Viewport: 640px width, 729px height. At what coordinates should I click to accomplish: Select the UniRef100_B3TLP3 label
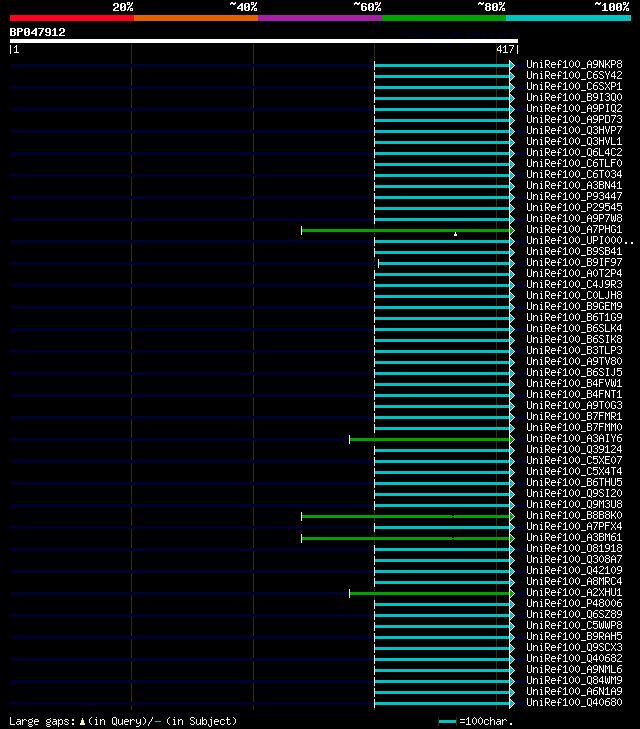point(574,350)
